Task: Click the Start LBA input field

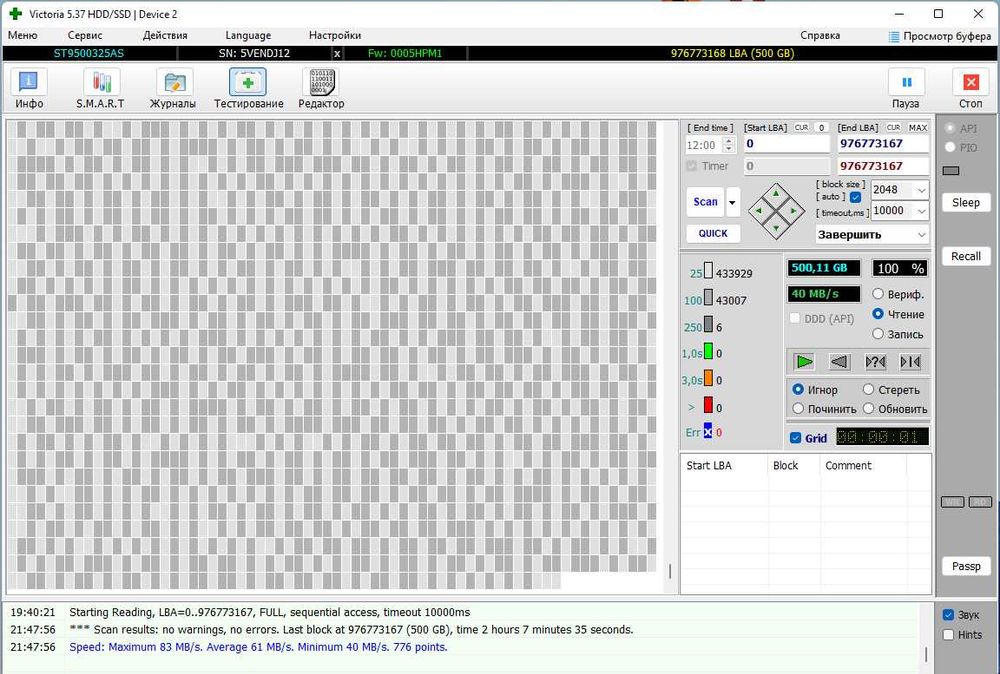Action: coord(787,144)
